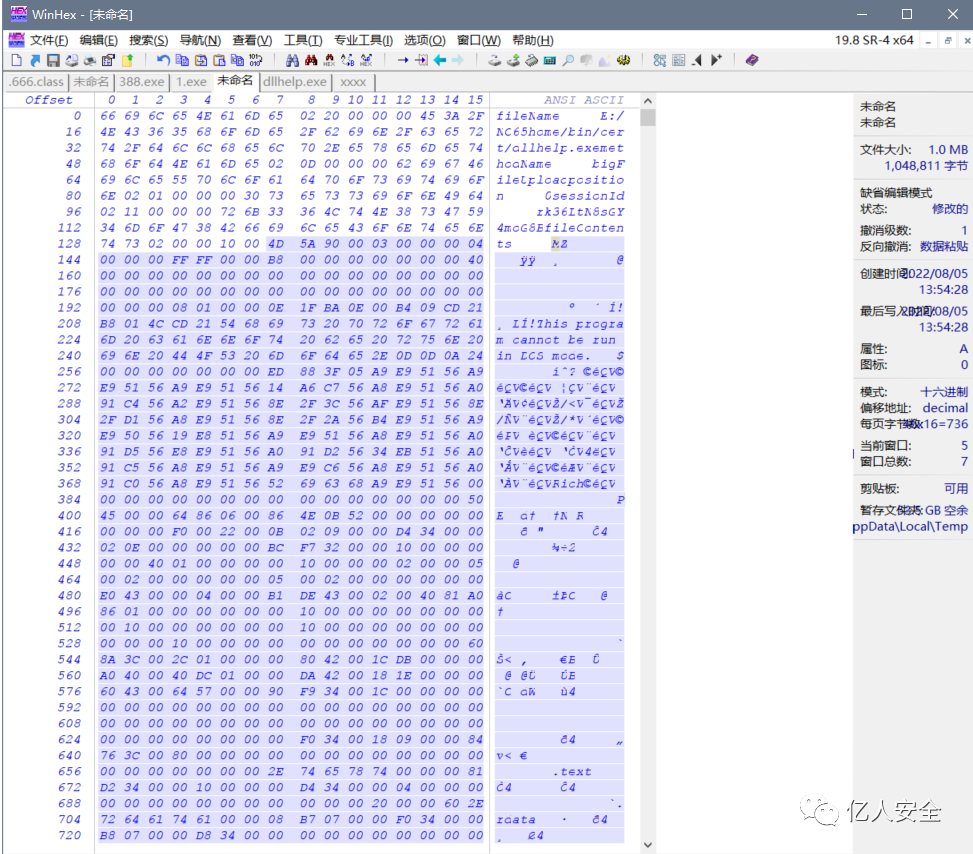Image resolution: width=973 pixels, height=854 pixels.
Task: Click the '.text' section name in ASCII column
Action: click(x=572, y=771)
